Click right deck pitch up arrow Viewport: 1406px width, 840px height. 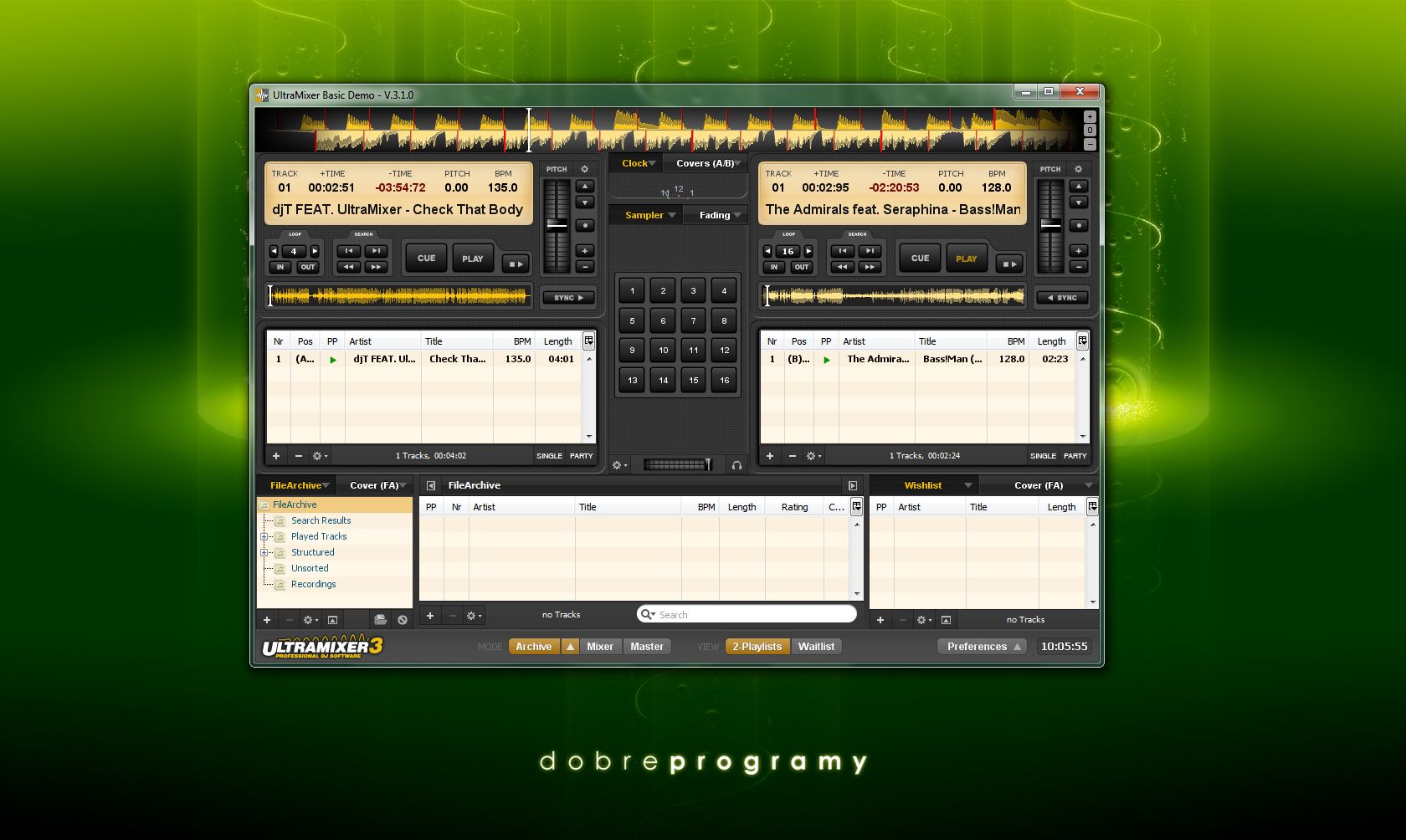point(1079,186)
